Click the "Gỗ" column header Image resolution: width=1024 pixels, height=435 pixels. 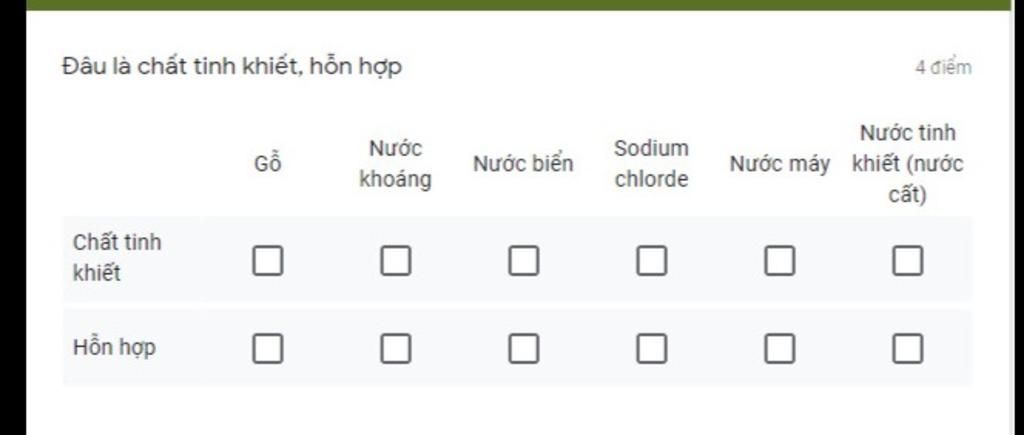(x=267, y=164)
